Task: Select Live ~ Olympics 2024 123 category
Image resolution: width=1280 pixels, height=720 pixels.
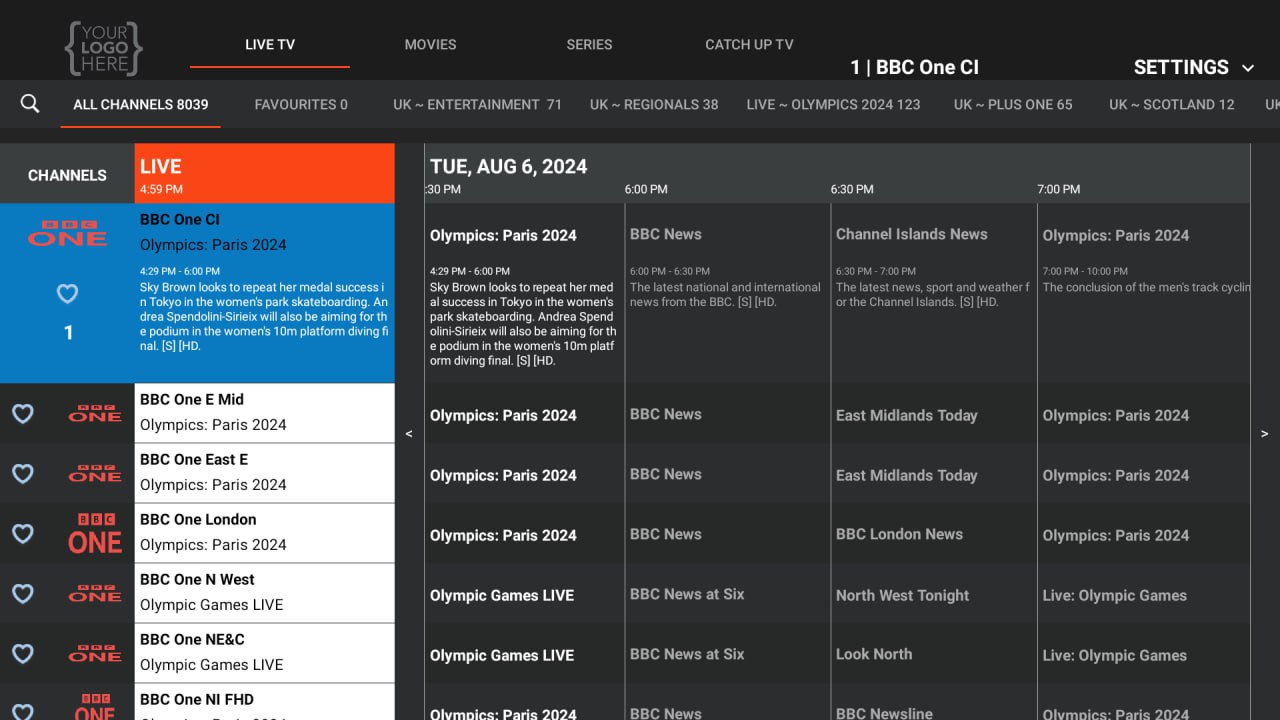Action: click(x=833, y=104)
